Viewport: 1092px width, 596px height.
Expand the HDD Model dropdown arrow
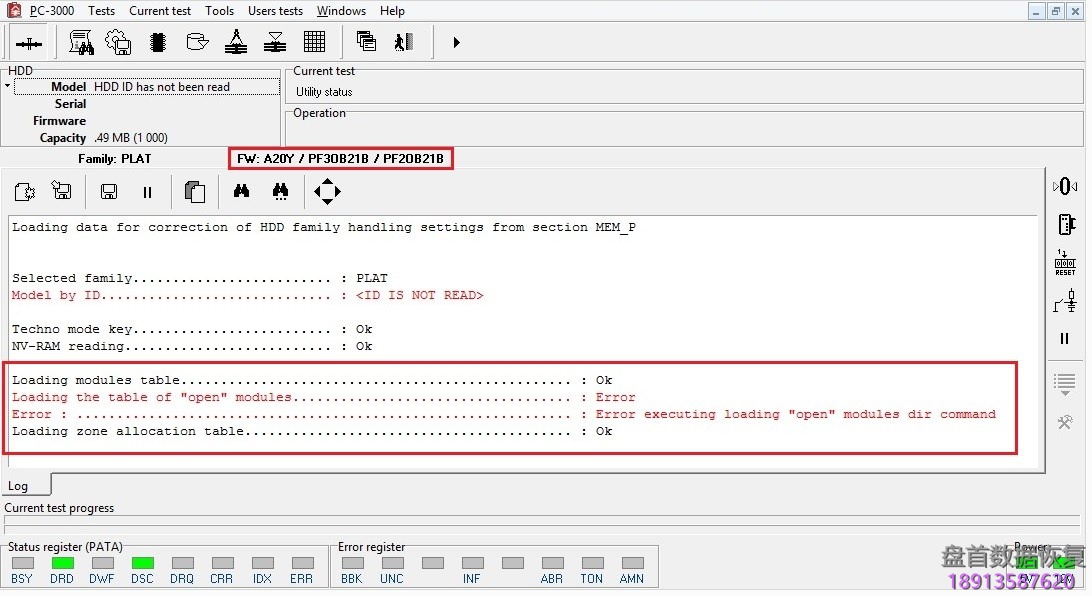(x=8, y=87)
